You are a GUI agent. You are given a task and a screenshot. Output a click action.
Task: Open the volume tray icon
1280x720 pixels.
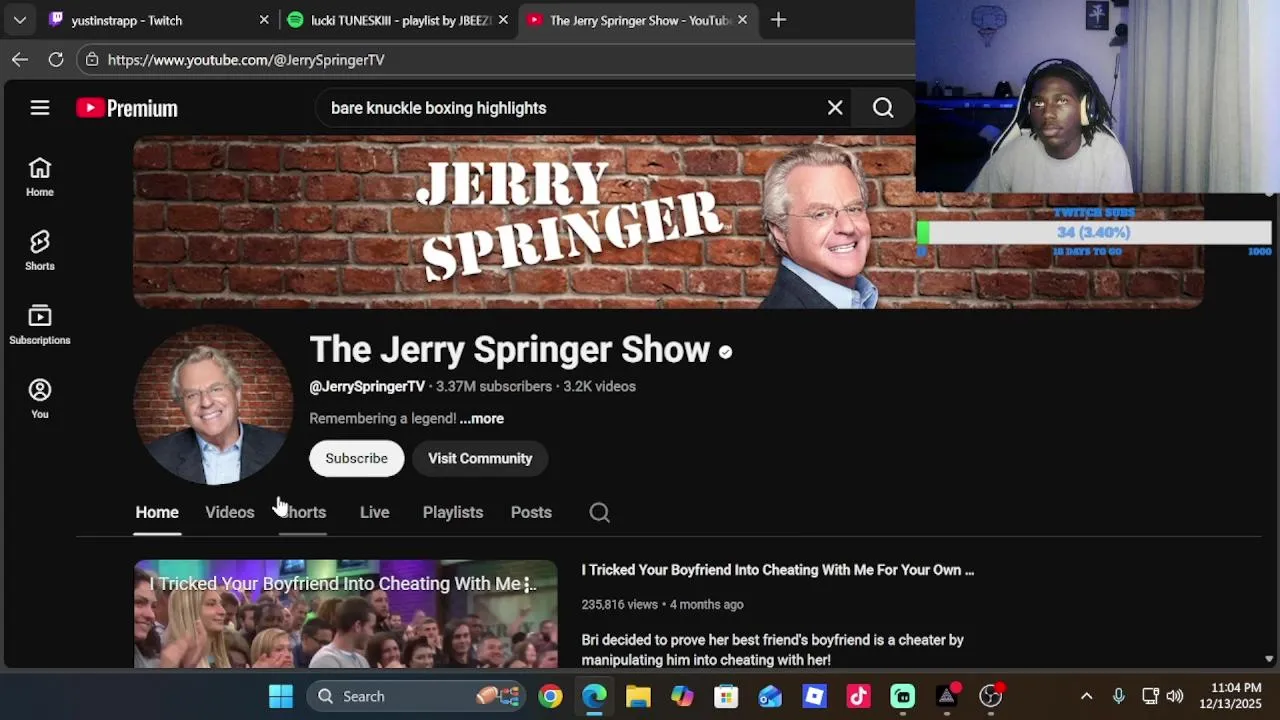coord(1175,696)
